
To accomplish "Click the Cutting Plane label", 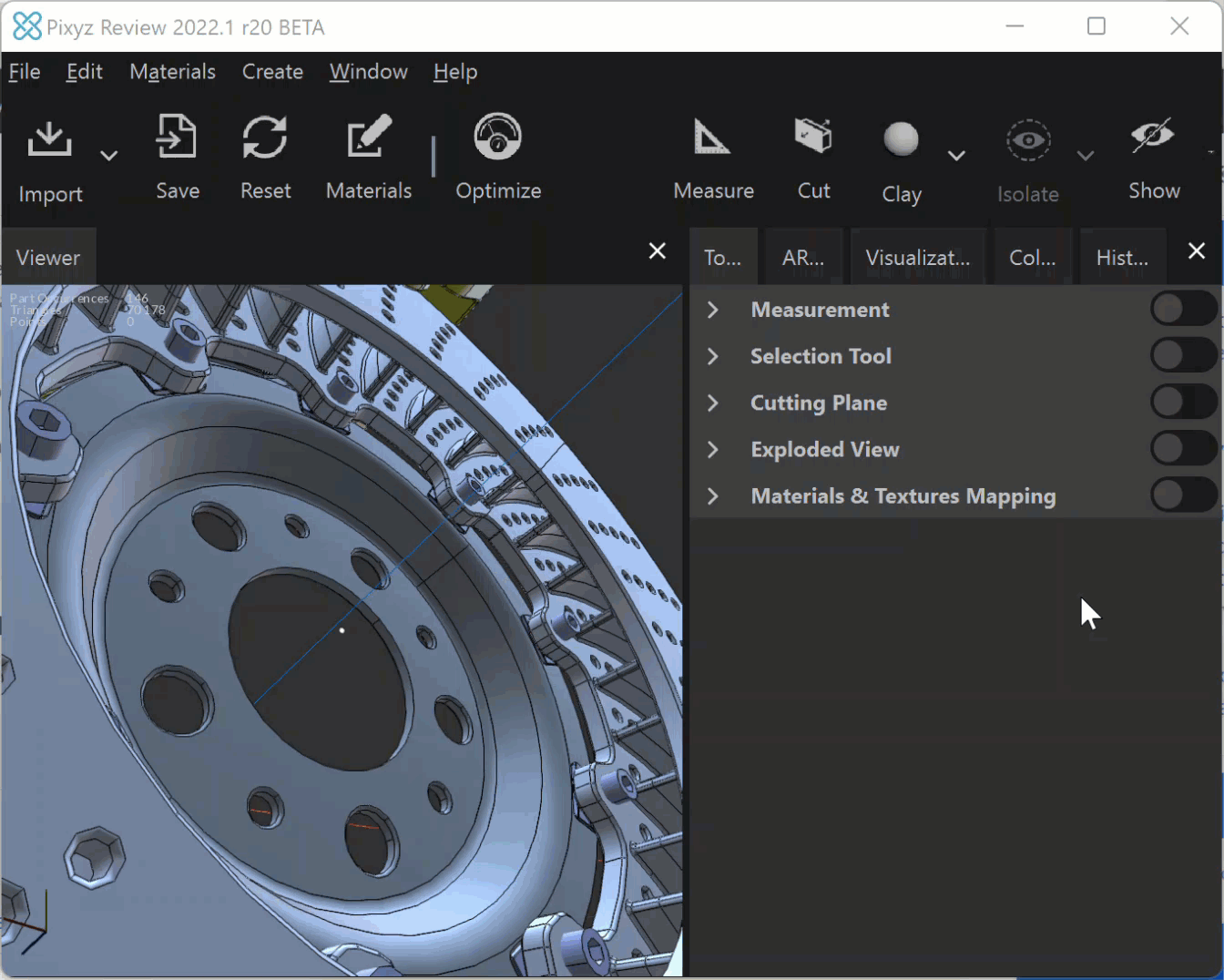I will click(x=819, y=403).
